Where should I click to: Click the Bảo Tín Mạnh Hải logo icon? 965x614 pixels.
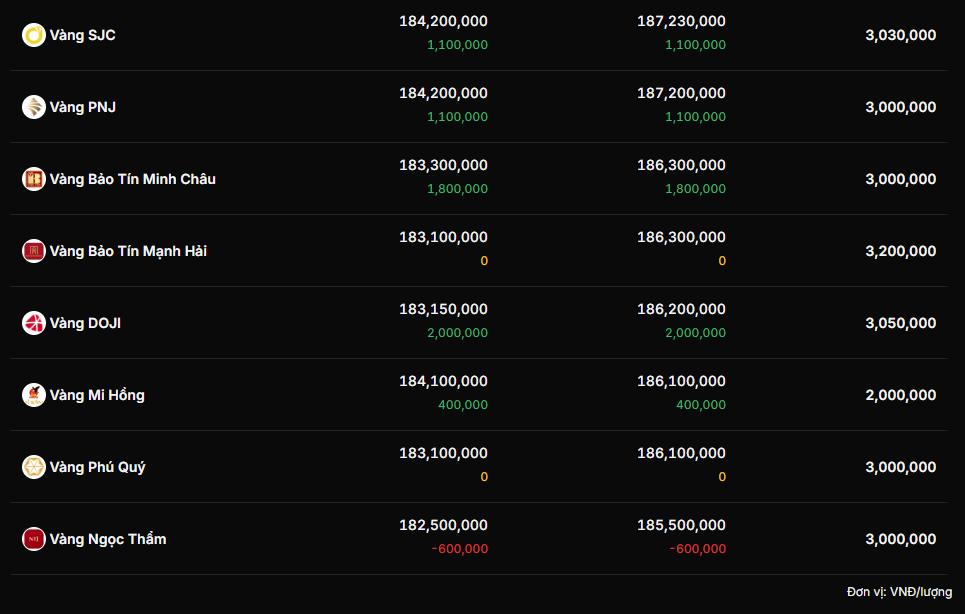point(34,251)
